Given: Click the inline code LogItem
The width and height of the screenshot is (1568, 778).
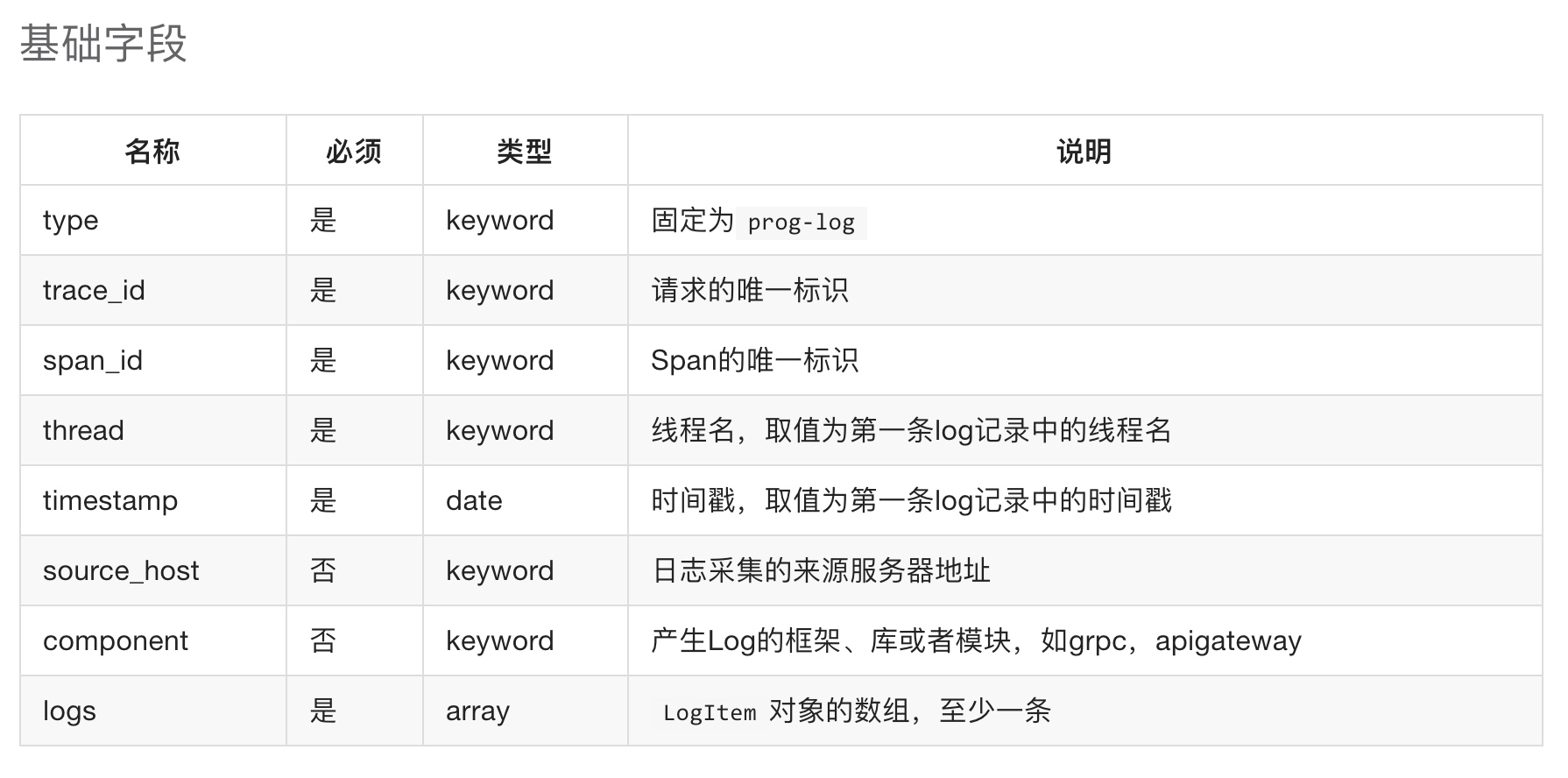Looking at the screenshot, I should (710, 712).
